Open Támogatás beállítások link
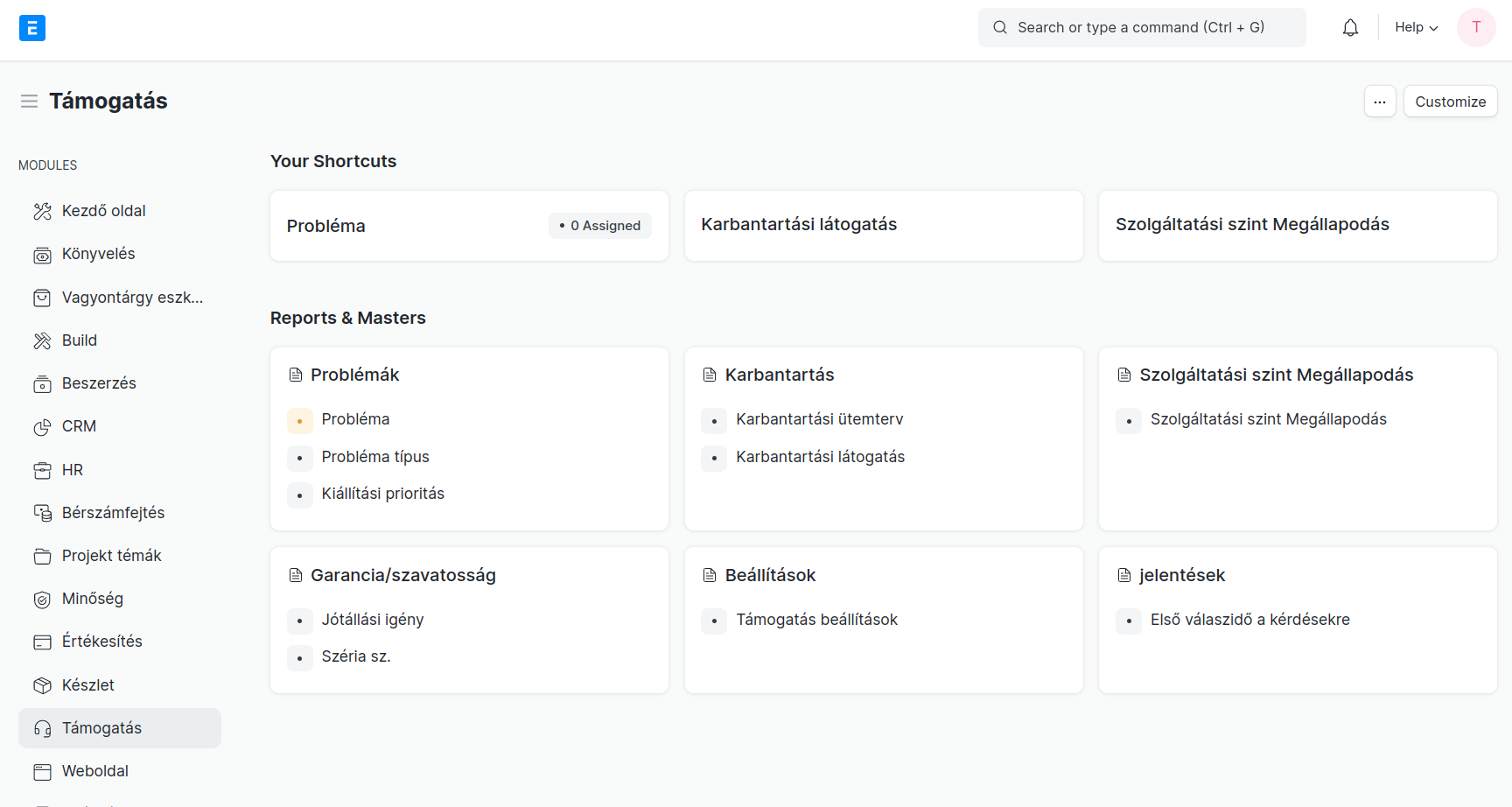1512x807 pixels. [816, 620]
